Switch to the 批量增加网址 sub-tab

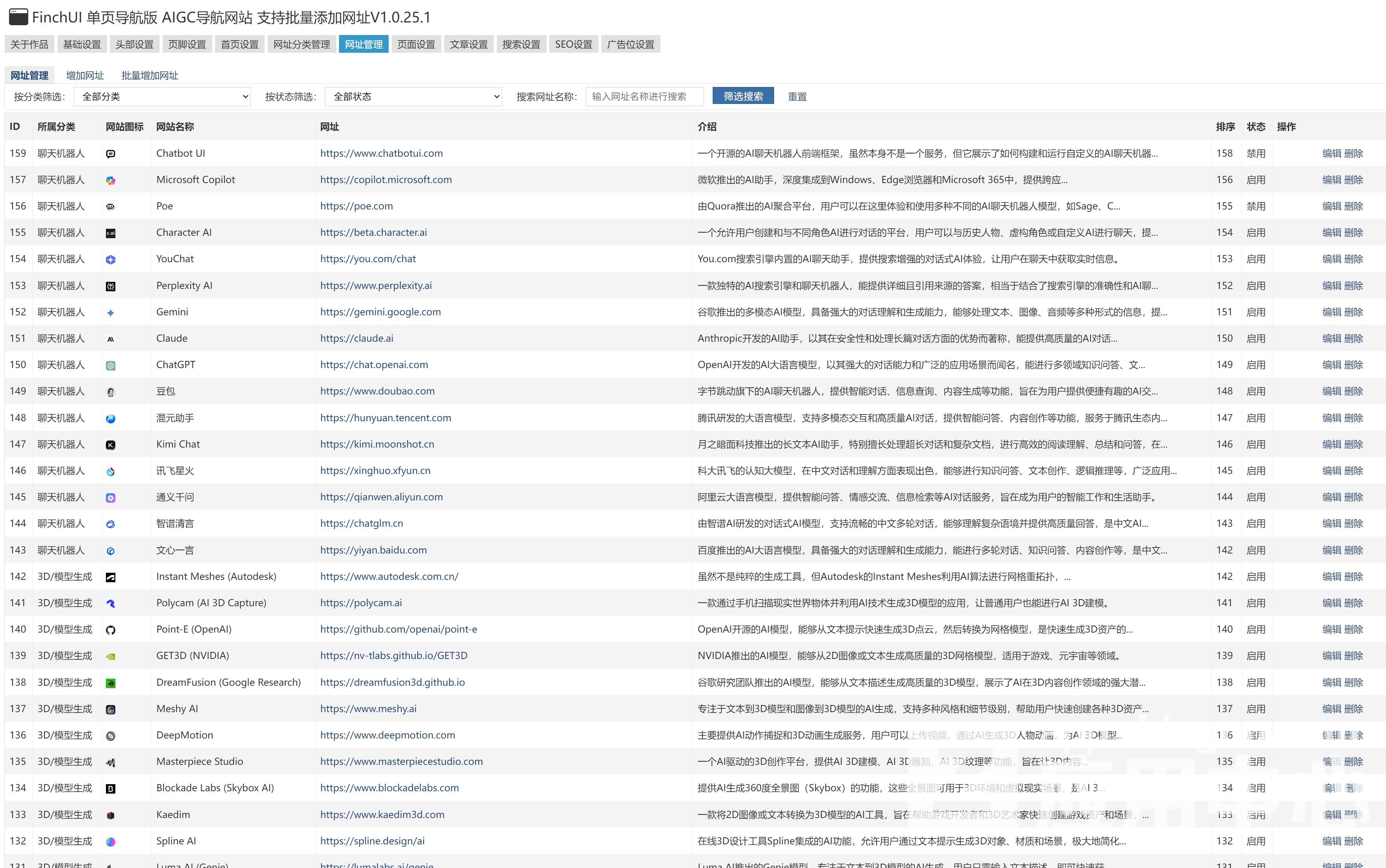tap(150, 75)
